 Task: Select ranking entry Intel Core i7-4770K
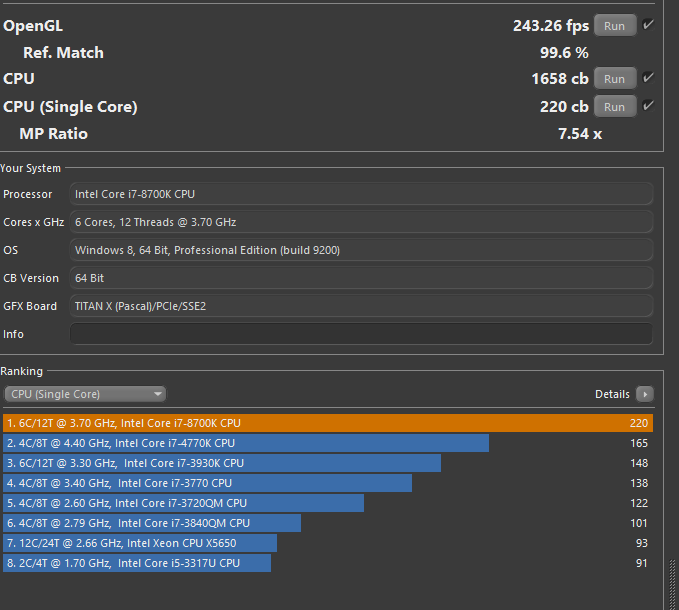point(328,443)
